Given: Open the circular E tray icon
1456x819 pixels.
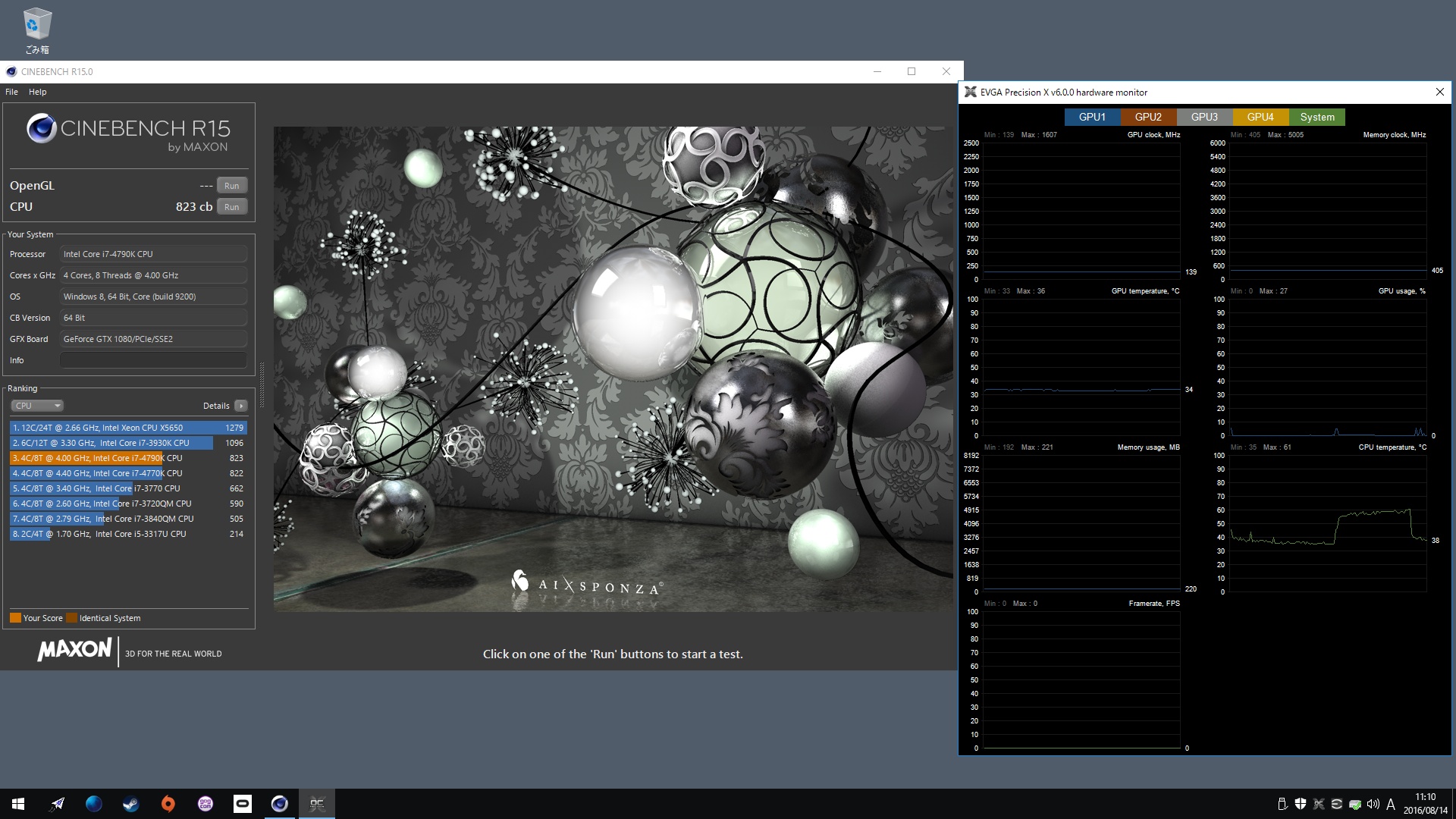Looking at the screenshot, I should coord(1337,804).
